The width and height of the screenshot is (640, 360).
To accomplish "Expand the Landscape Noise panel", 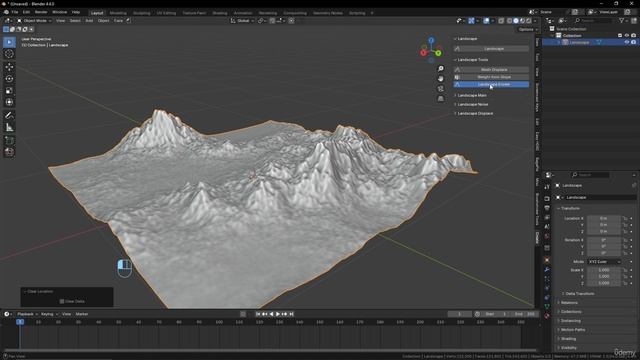I will (x=472, y=104).
